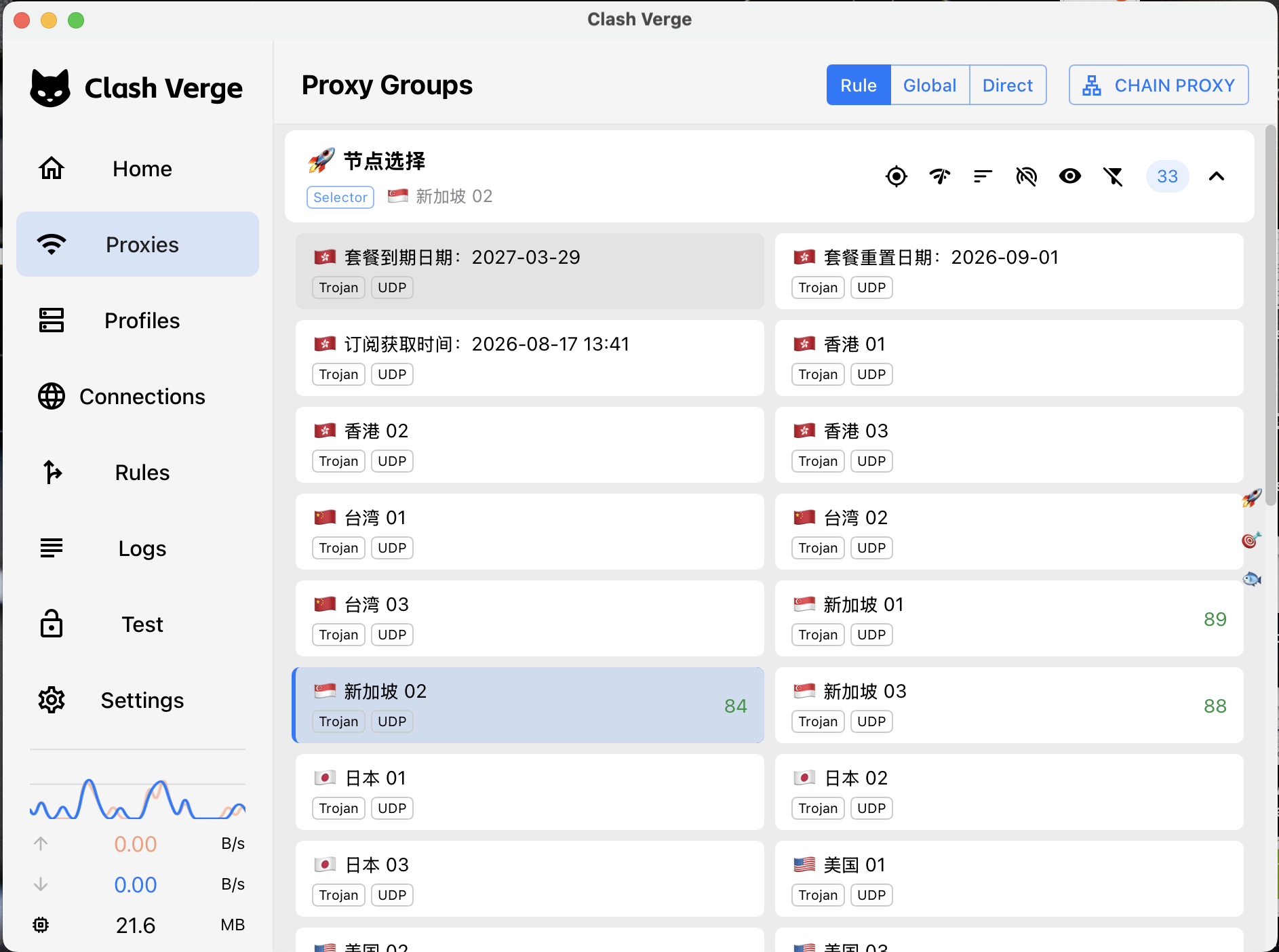Click the delay check URL icon
Image resolution: width=1279 pixels, height=952 pixels.
coord(1026,176)
